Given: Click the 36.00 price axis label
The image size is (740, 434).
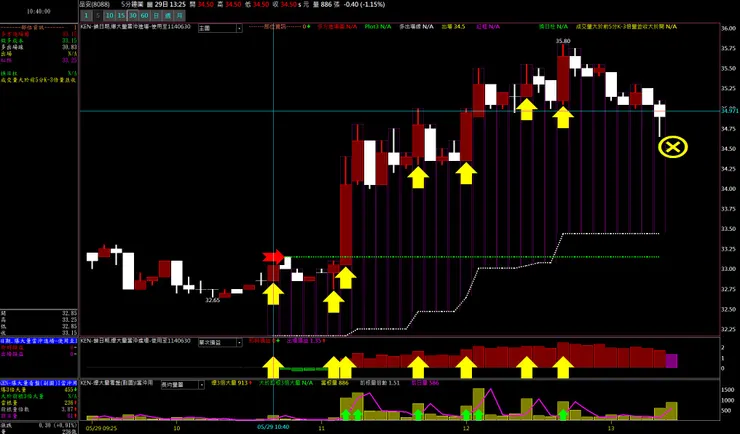Looking at the screenshot, I should coord(729,28).
